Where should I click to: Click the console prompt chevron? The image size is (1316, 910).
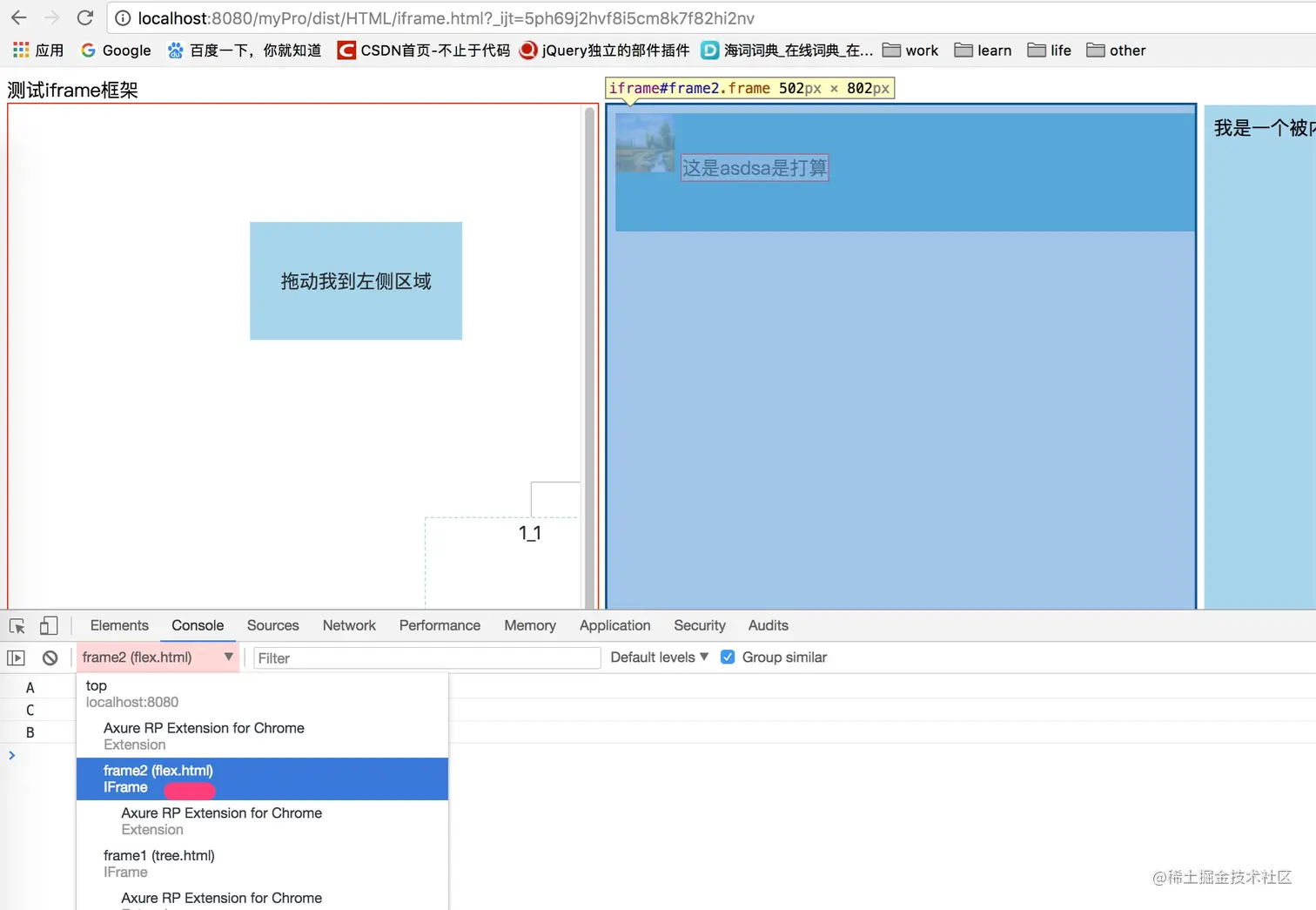point(11,755)
